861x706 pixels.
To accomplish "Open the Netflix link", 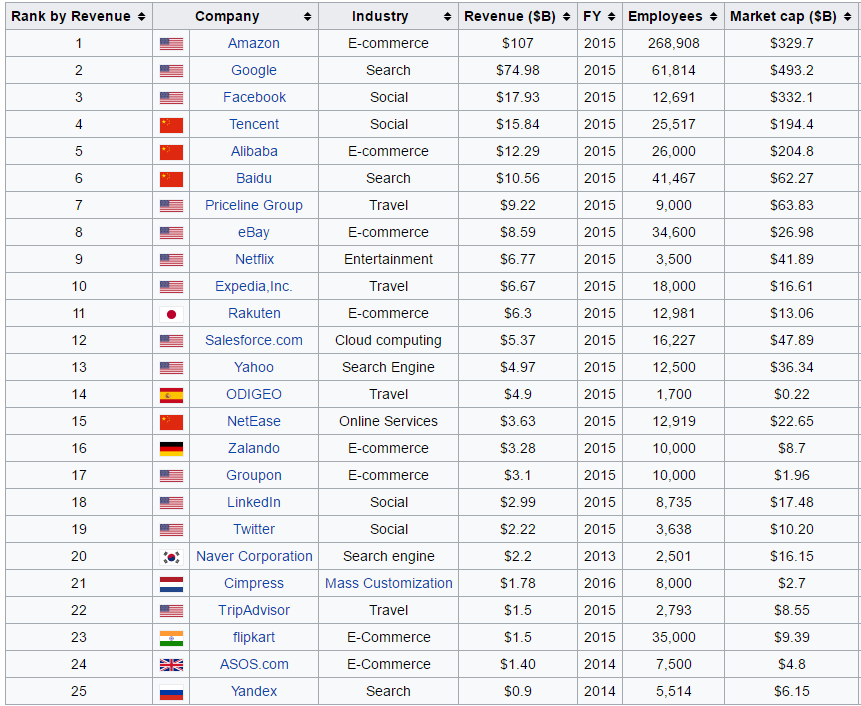I will point(254,259).
